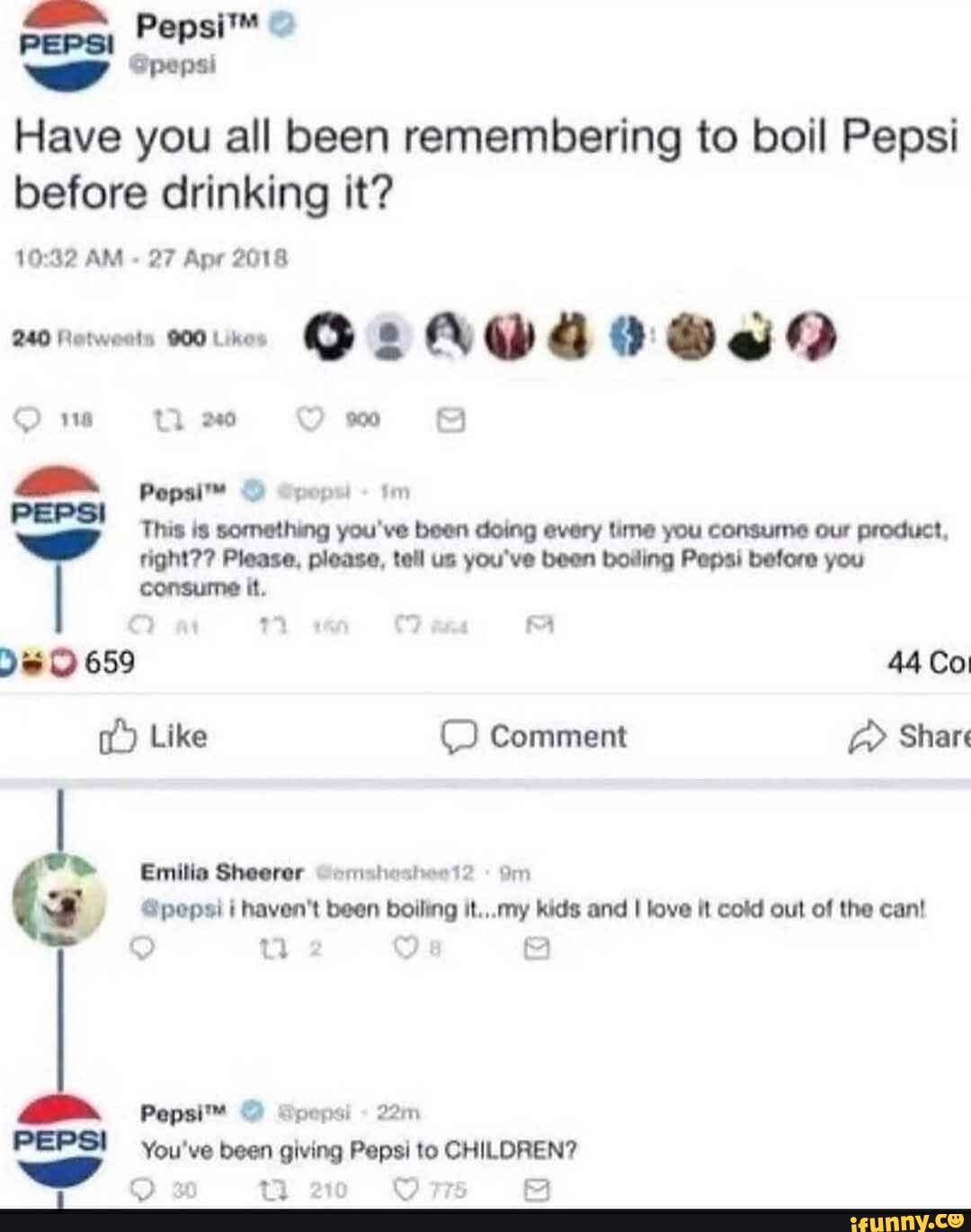
Task: Like the main Pepsi tweet heart icon
Action: click(310, 417)
